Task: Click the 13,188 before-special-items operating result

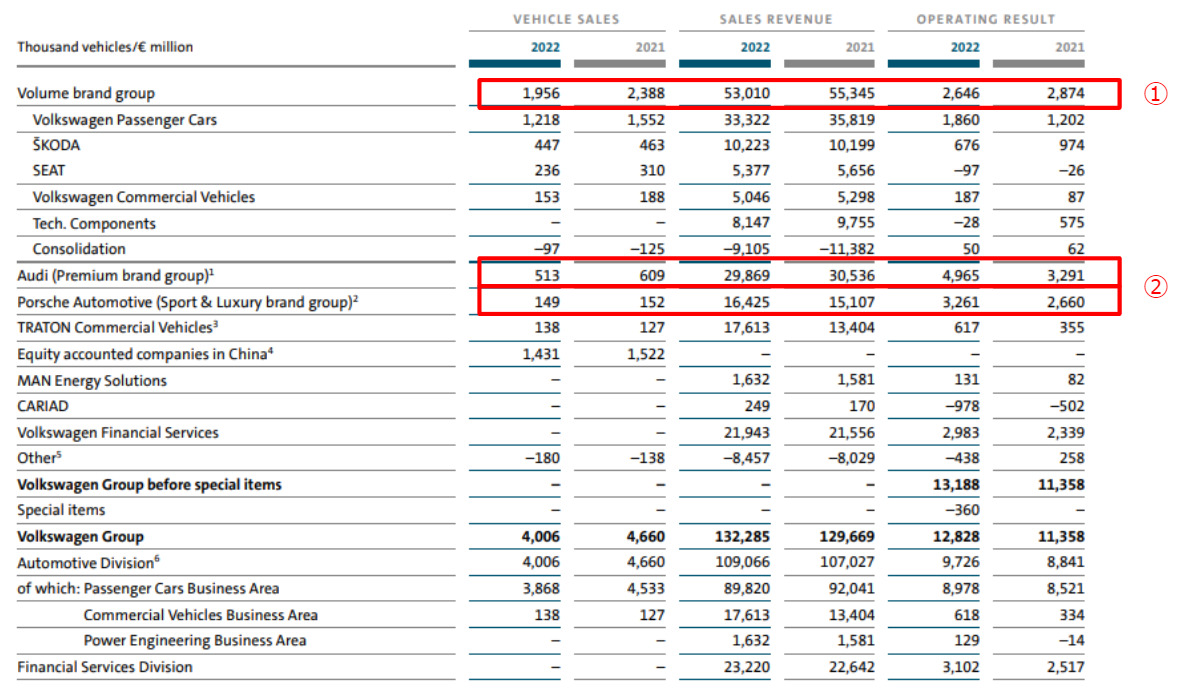Action: click(x=956, y=485)
